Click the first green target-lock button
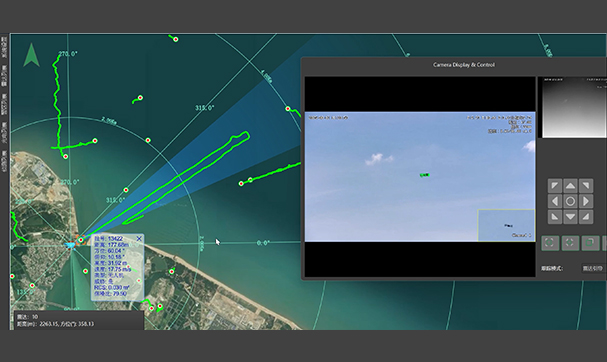 point(550,243)
